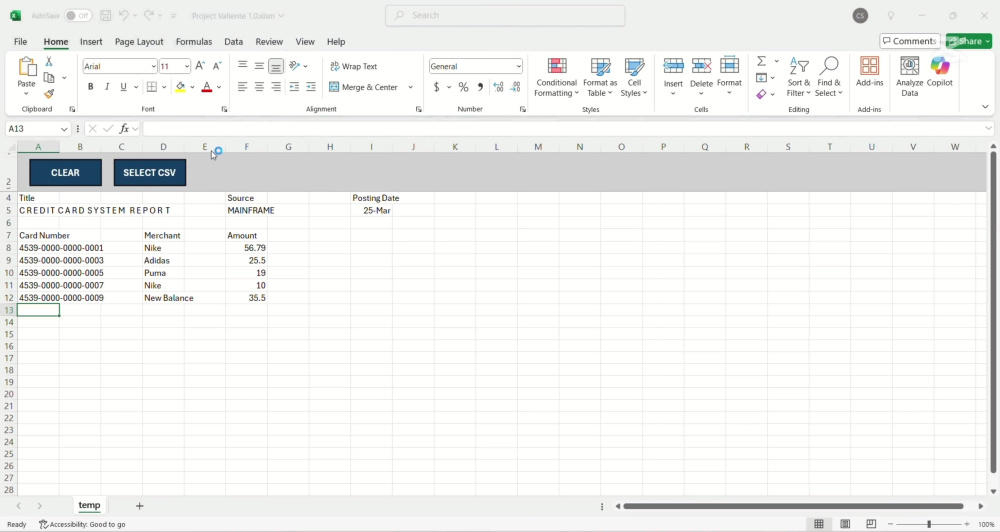This screenshot has width=1000, height=532.
Task: Select the temp sheet tab
Action: [x=89, y=505]
